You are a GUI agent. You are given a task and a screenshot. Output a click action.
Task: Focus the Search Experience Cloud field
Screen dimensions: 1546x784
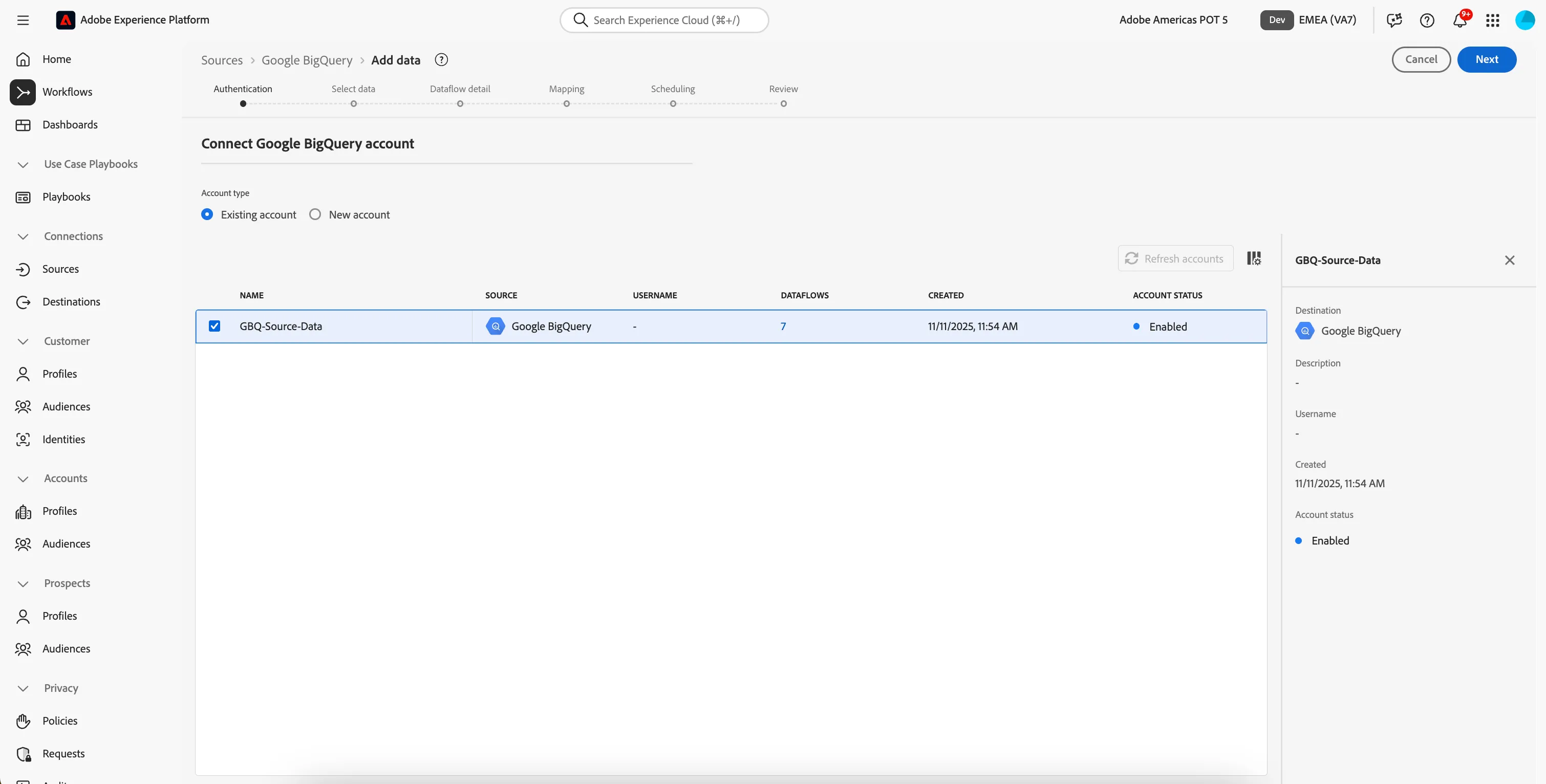664,20
